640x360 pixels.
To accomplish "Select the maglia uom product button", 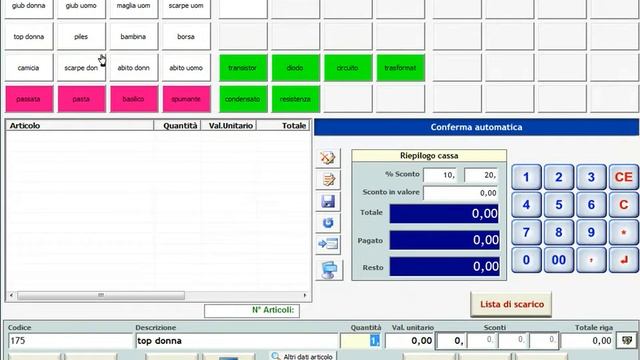I will (x=133, y=8).
